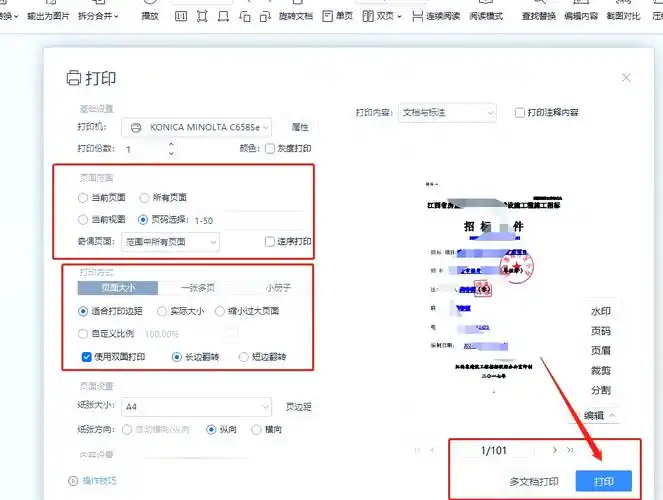Click the print copies field showing 1
This screenshot has width=663, height=500.
pos(144,149)
